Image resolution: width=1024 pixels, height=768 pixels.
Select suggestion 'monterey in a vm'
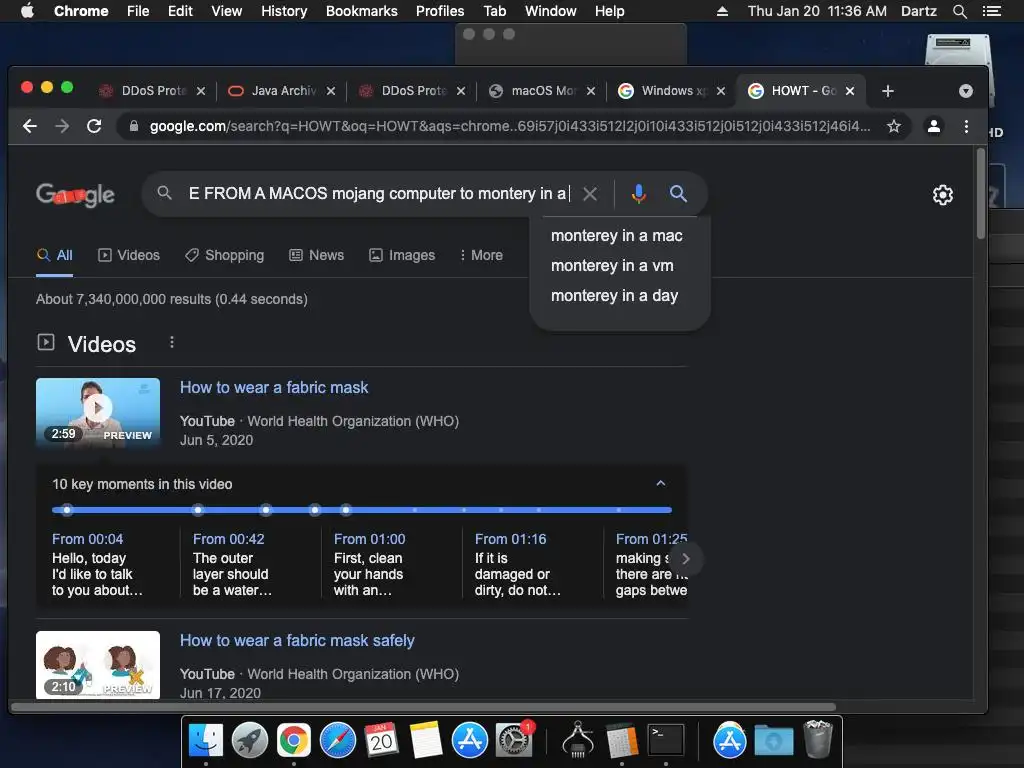[612, 266]
